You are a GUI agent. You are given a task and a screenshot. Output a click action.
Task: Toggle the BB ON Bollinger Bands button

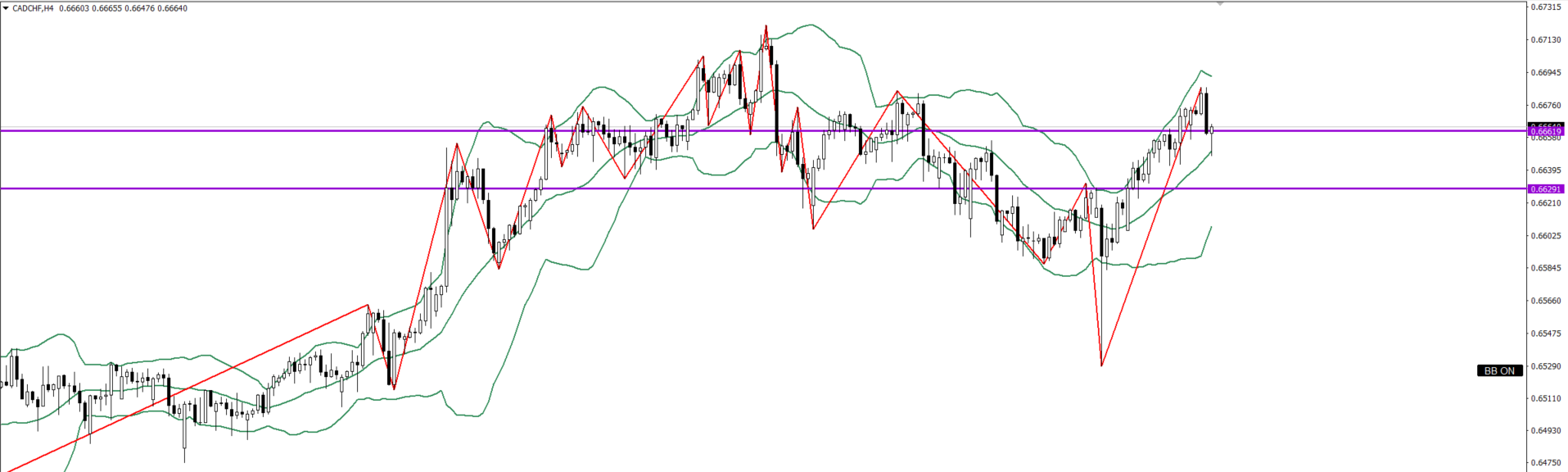(x=1499, y=371)
